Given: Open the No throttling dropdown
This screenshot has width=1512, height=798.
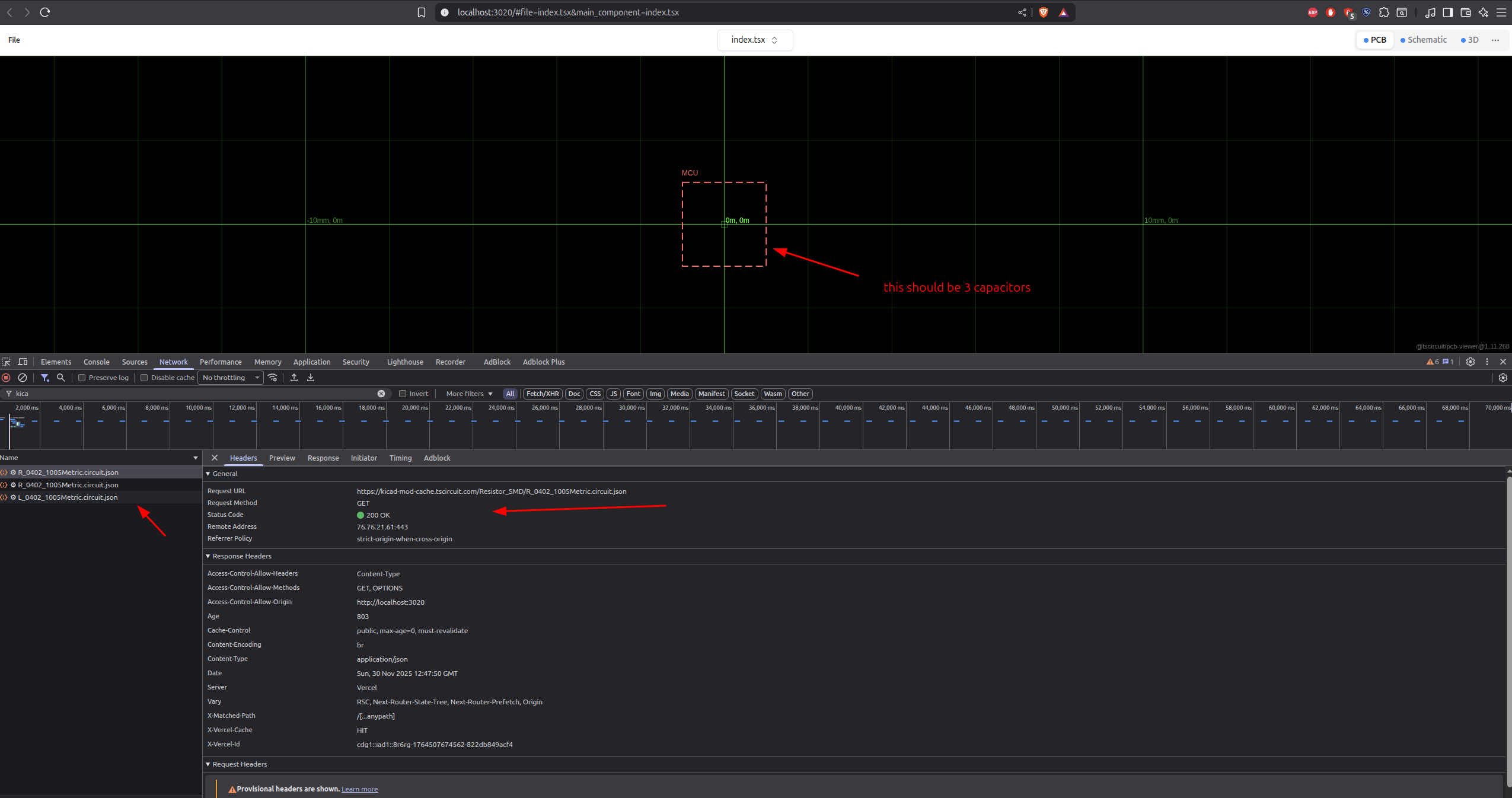Looking at the screenshot, I should (231, 378).
